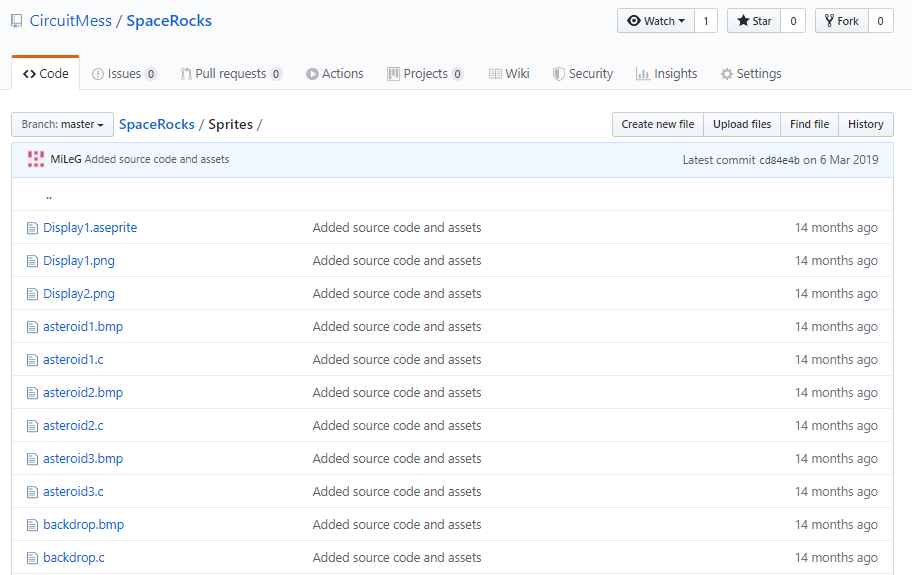Screen dimensions: 912x575
Task: Click the file icon next to backdrop.c
Action: [x=33, y=558]
